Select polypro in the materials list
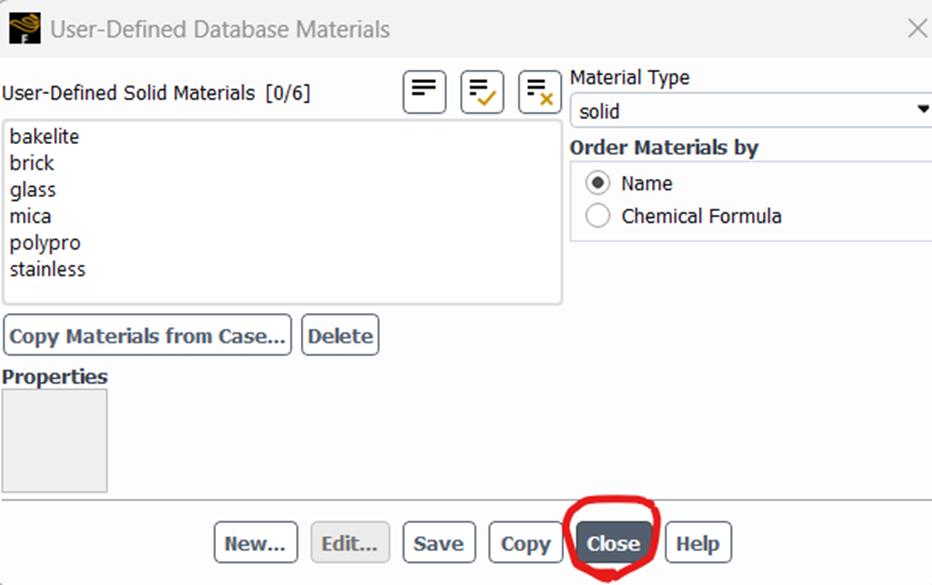932x585 pixels. click(44, 242)
